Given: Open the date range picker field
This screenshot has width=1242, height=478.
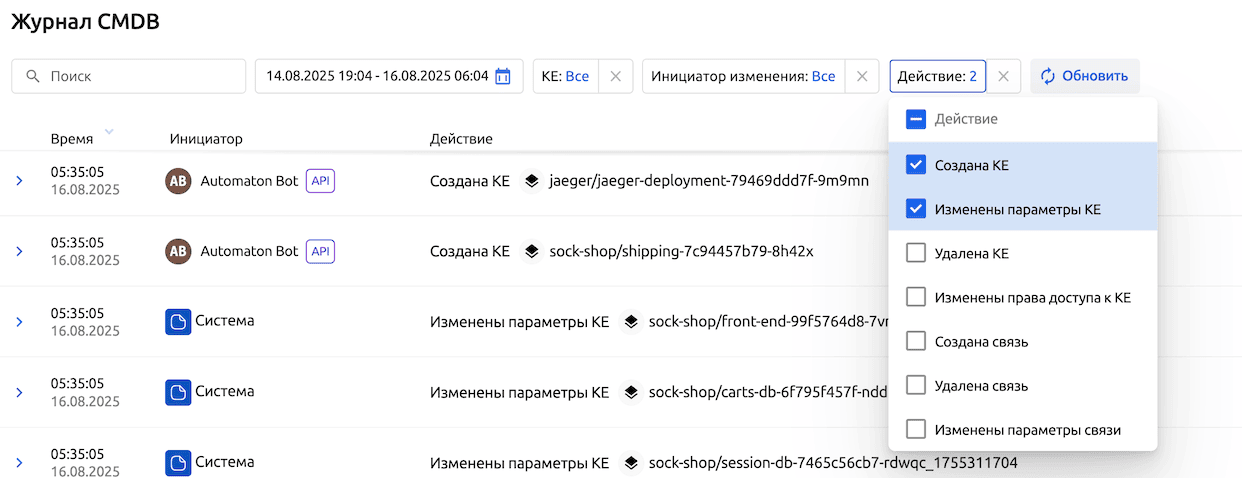Looking at the screenshot, I should coord(389,76).
